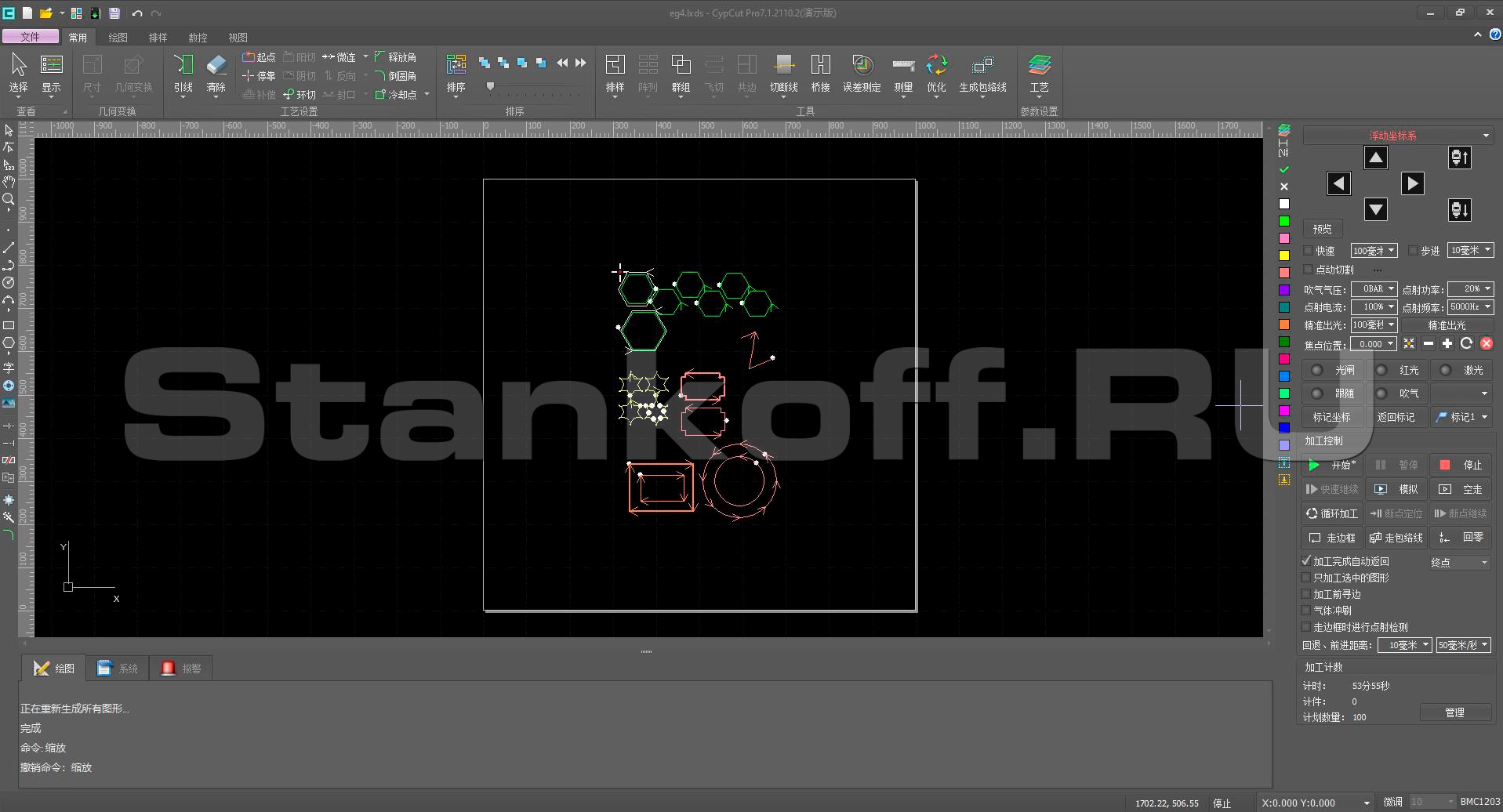The height and width of the screenshot is (812, 1503).
Task: Raise the cutting head (Z up) icon
Action: pos(1460,158)
